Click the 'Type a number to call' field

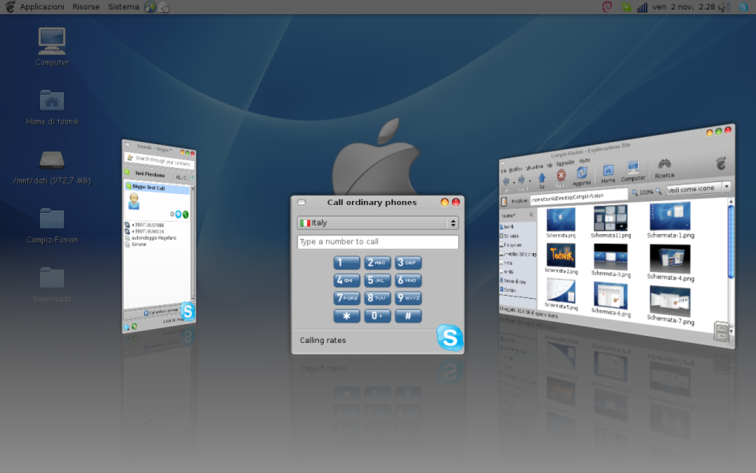(377, 242)
